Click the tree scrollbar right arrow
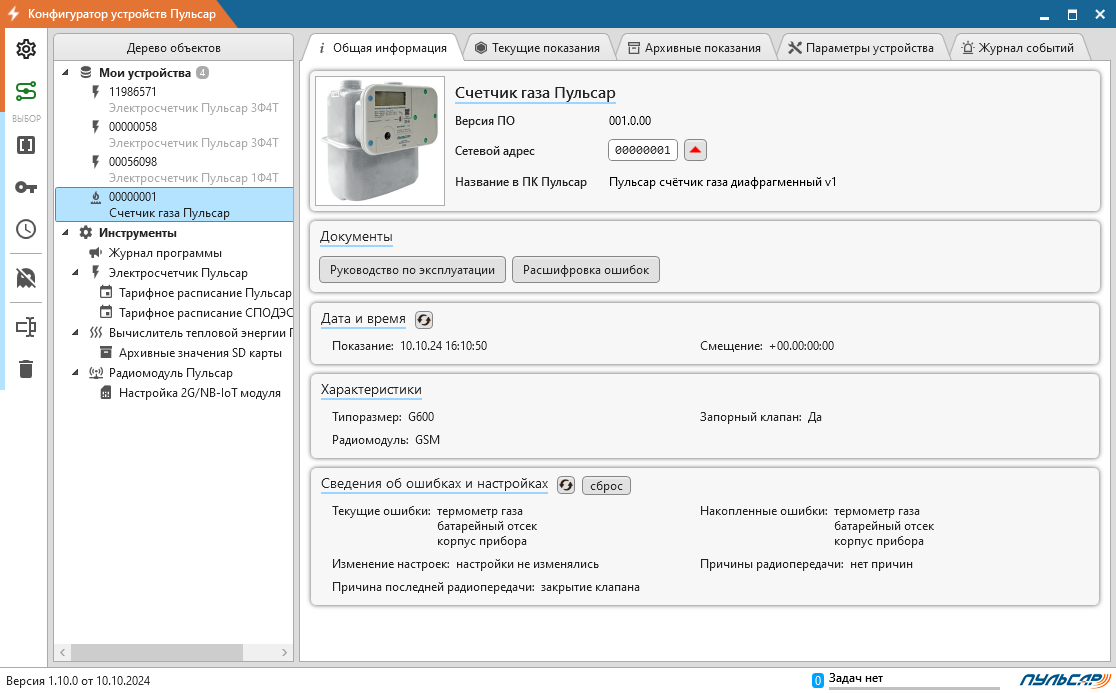This screenshot has width=1116, height=693. click(x=285, y=652)
